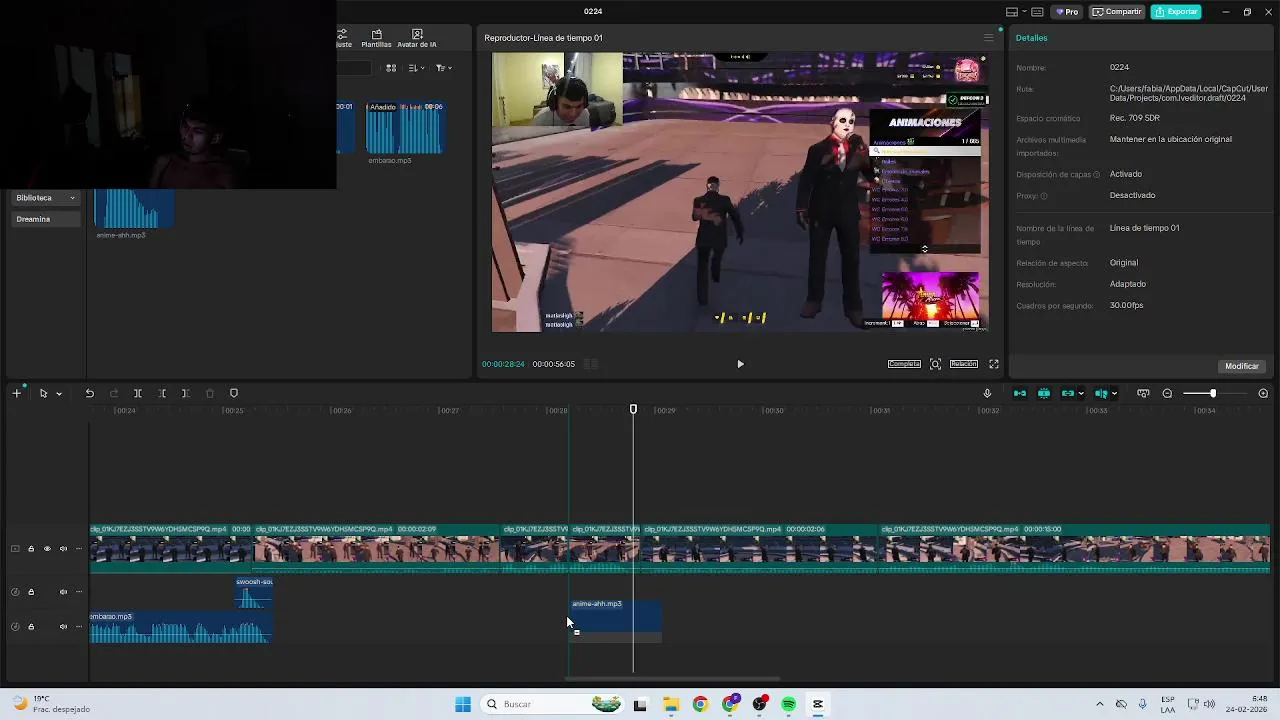Split the clip at the playhead
The height and width of the screenshot is (720, 1280).
138,393
